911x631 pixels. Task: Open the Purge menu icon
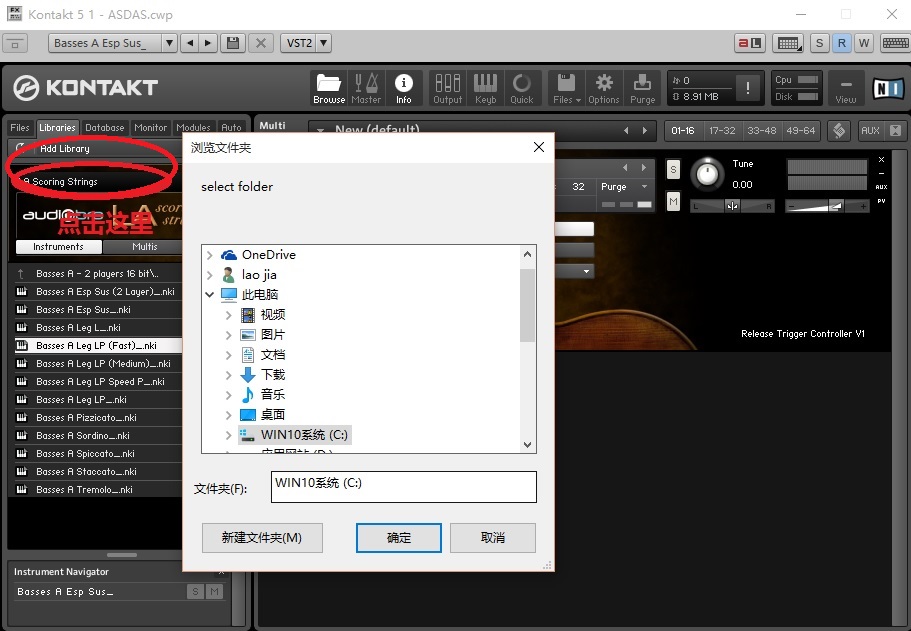click(642, 88)
